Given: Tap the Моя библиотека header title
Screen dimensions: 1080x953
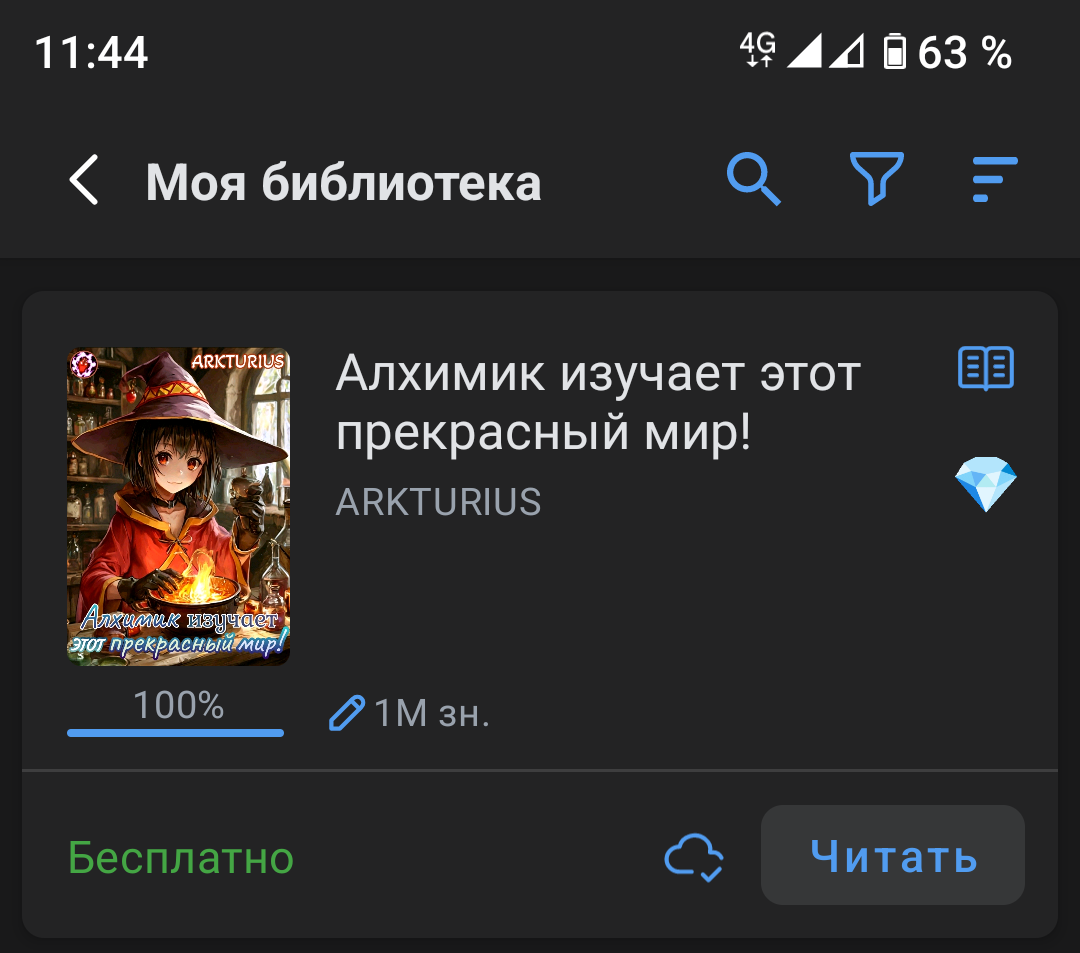Looking at the screenshot, I should 343,182.
